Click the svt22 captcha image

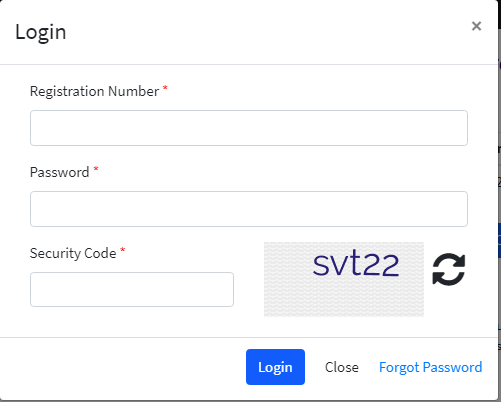coord(344,279)
